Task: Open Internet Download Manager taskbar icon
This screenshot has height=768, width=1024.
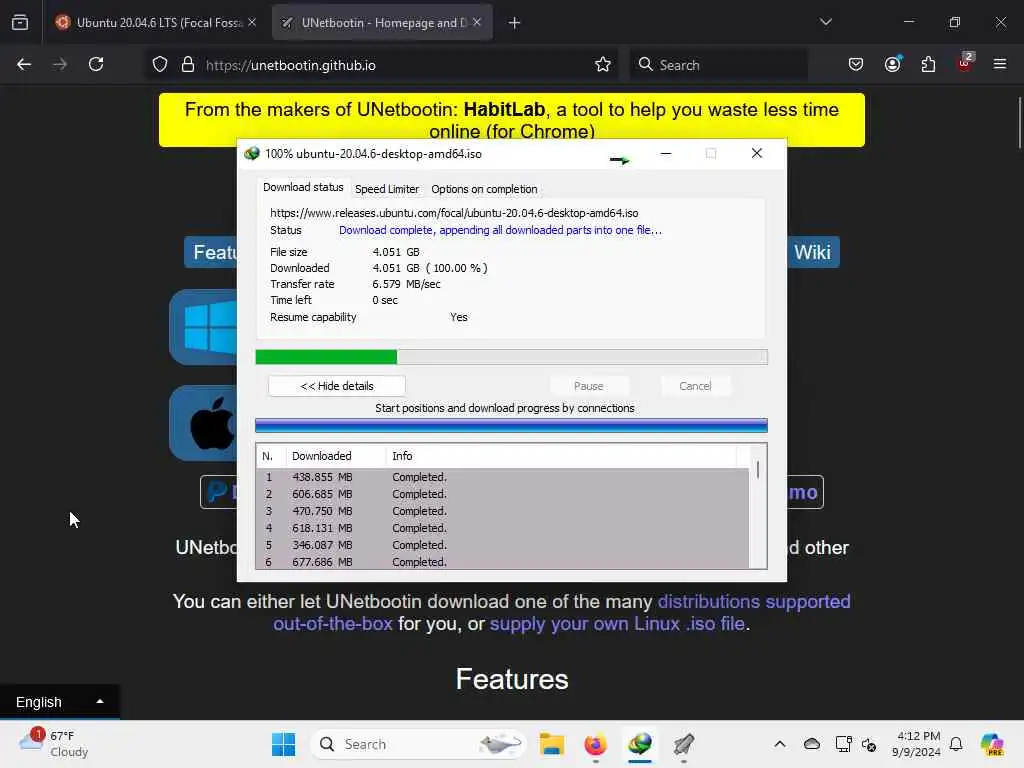Action: tap(640, 744)
